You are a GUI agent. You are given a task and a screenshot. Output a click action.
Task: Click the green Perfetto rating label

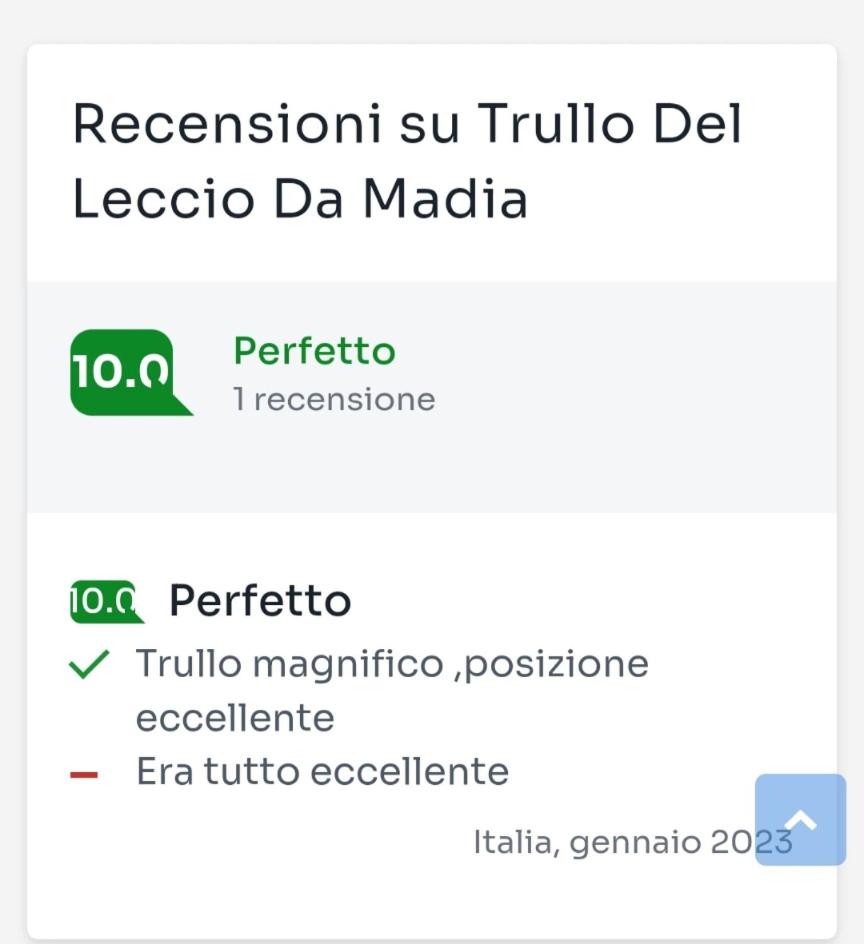pyautogui.click(x=314, y=351)
